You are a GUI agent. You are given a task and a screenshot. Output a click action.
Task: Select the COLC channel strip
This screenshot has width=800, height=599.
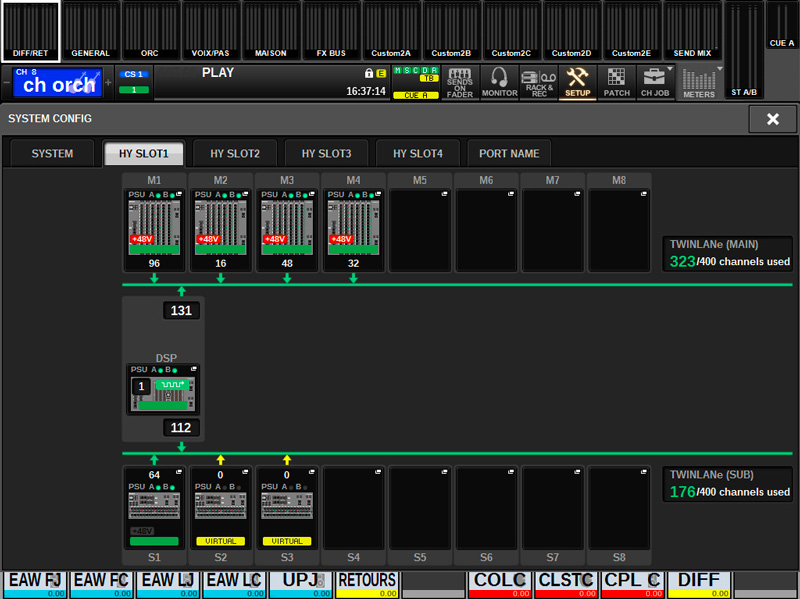pos(499,585)
